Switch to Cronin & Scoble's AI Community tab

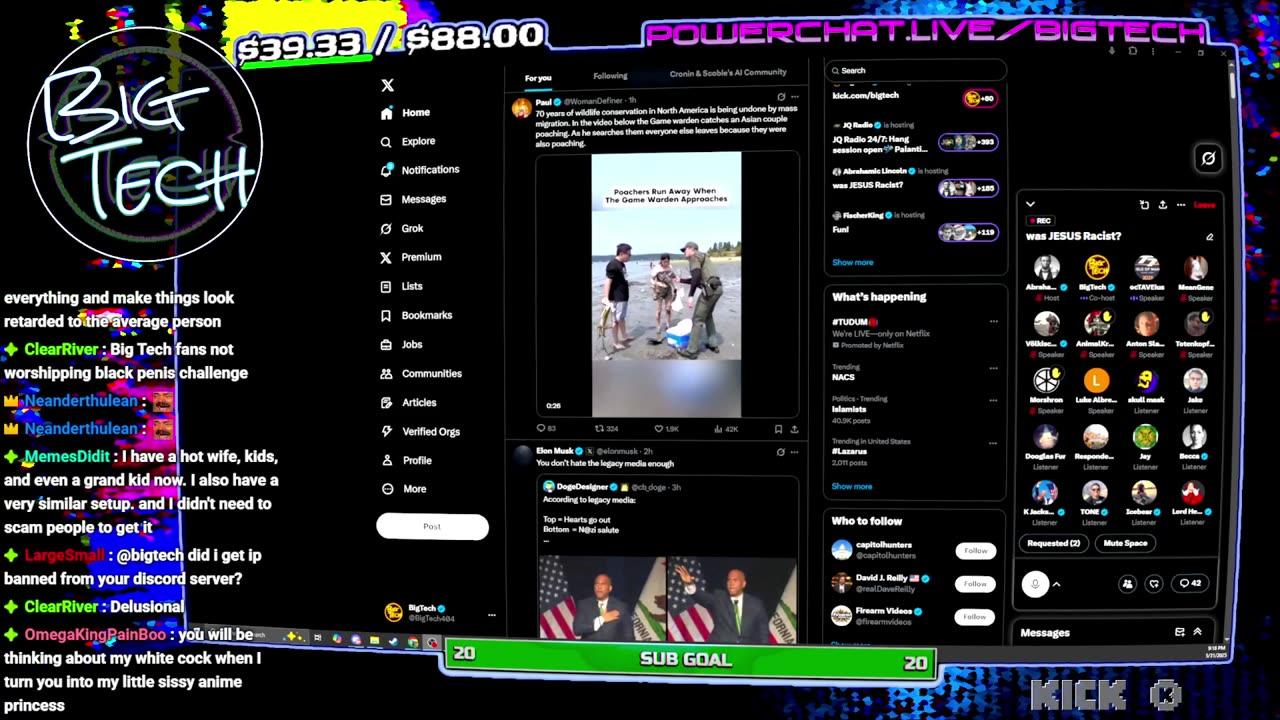(728, 73)
